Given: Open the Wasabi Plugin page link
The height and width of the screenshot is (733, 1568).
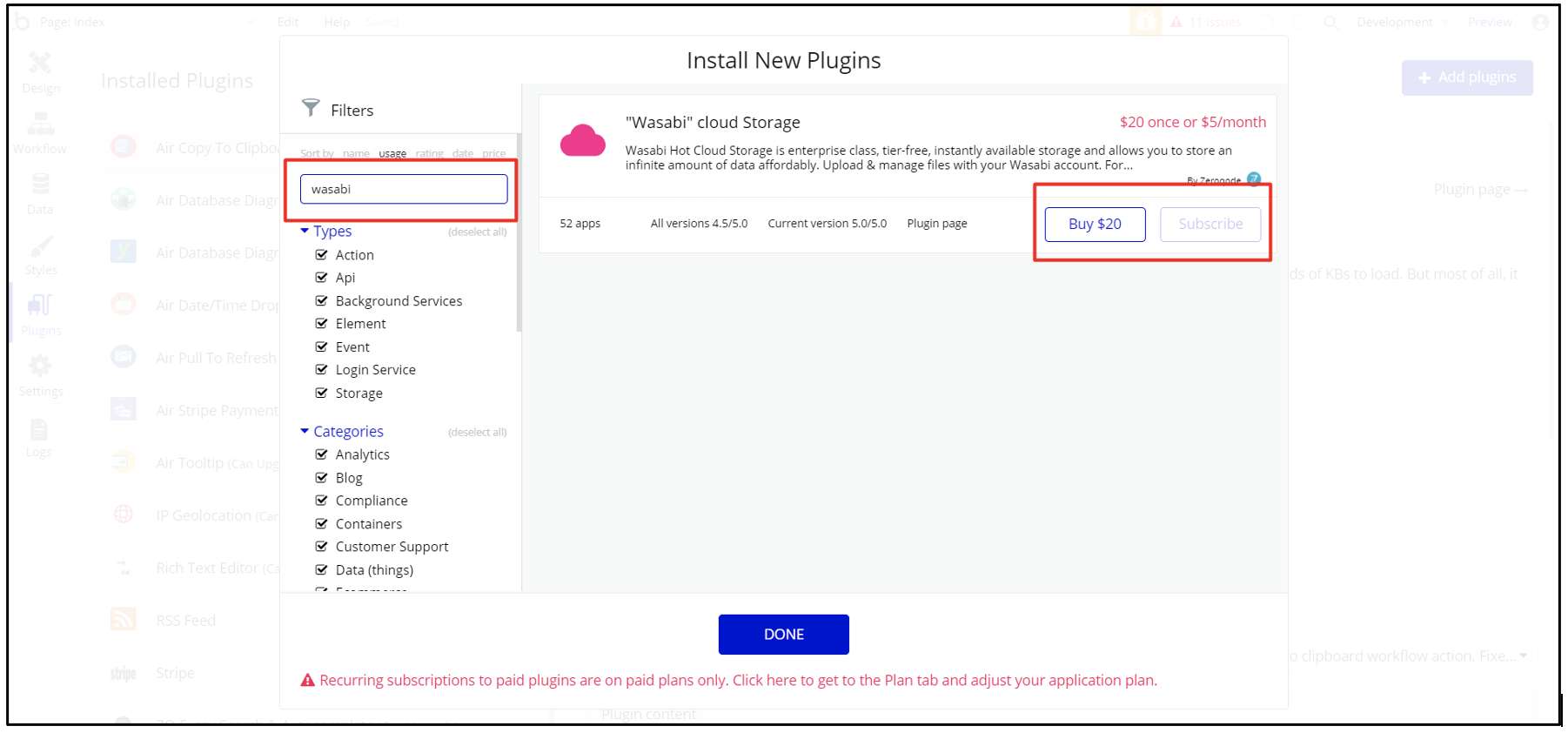Looking at the screenshot, I should (x=937, y=224).
